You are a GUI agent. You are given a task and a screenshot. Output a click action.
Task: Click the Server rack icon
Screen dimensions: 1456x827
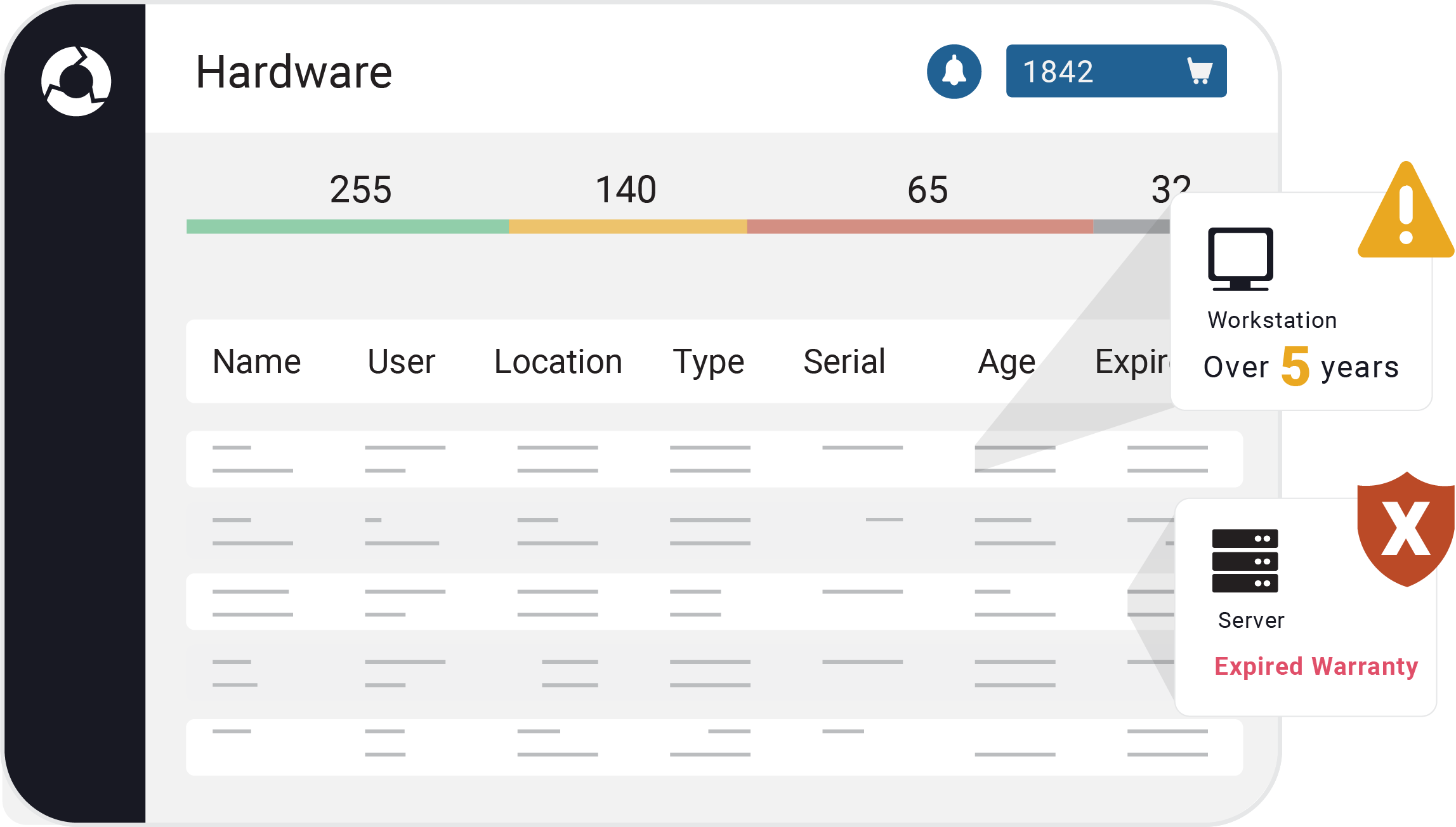tap(1245, 561)
